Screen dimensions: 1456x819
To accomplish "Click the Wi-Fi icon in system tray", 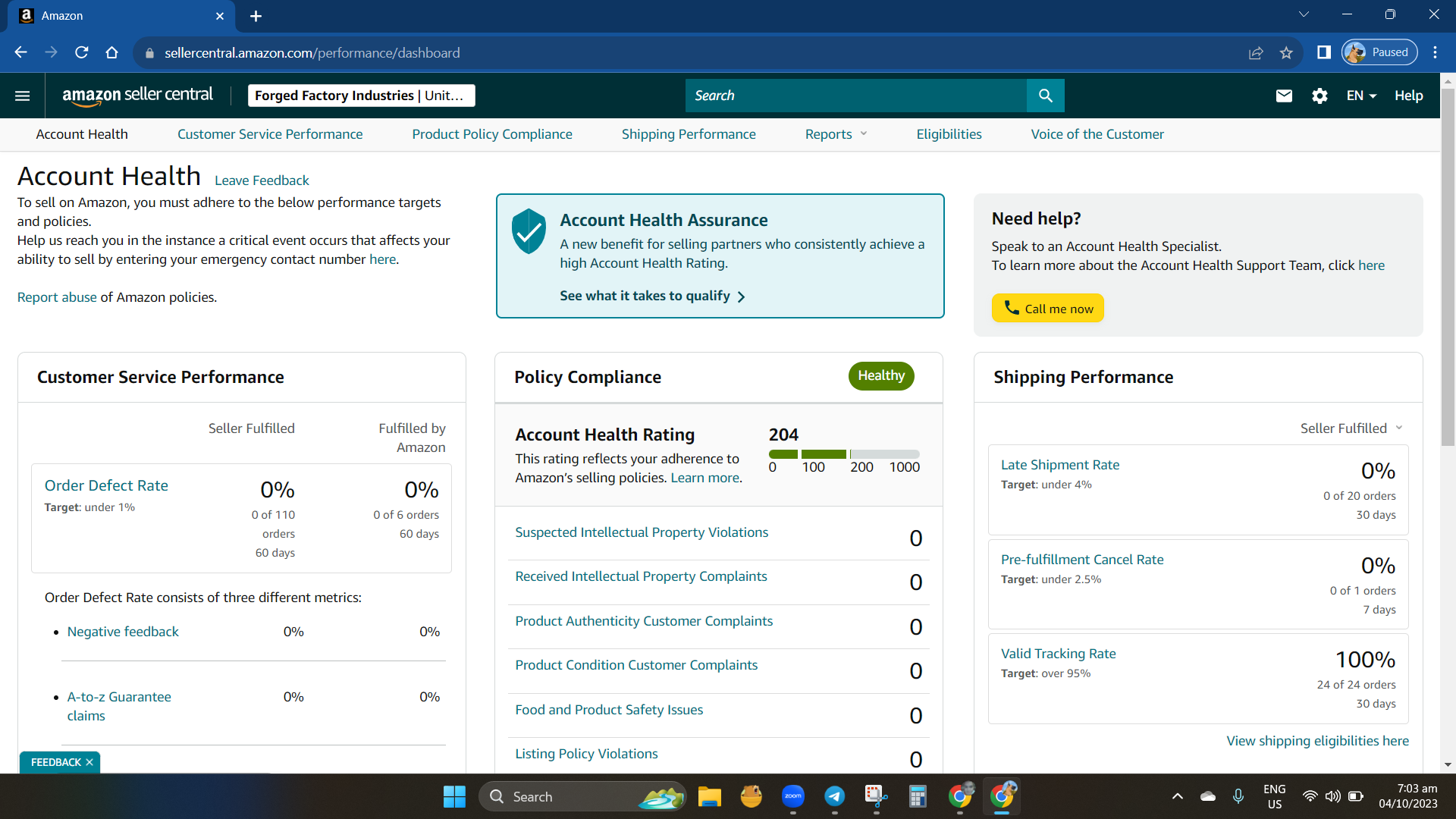I will pyautogui.click(x=1310, y=796).
